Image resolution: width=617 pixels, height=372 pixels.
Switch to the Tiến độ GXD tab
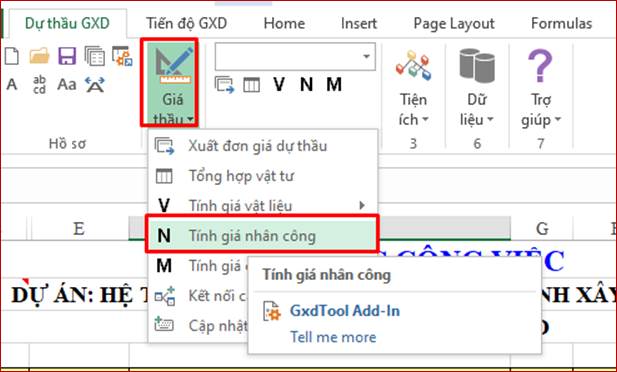187,23
